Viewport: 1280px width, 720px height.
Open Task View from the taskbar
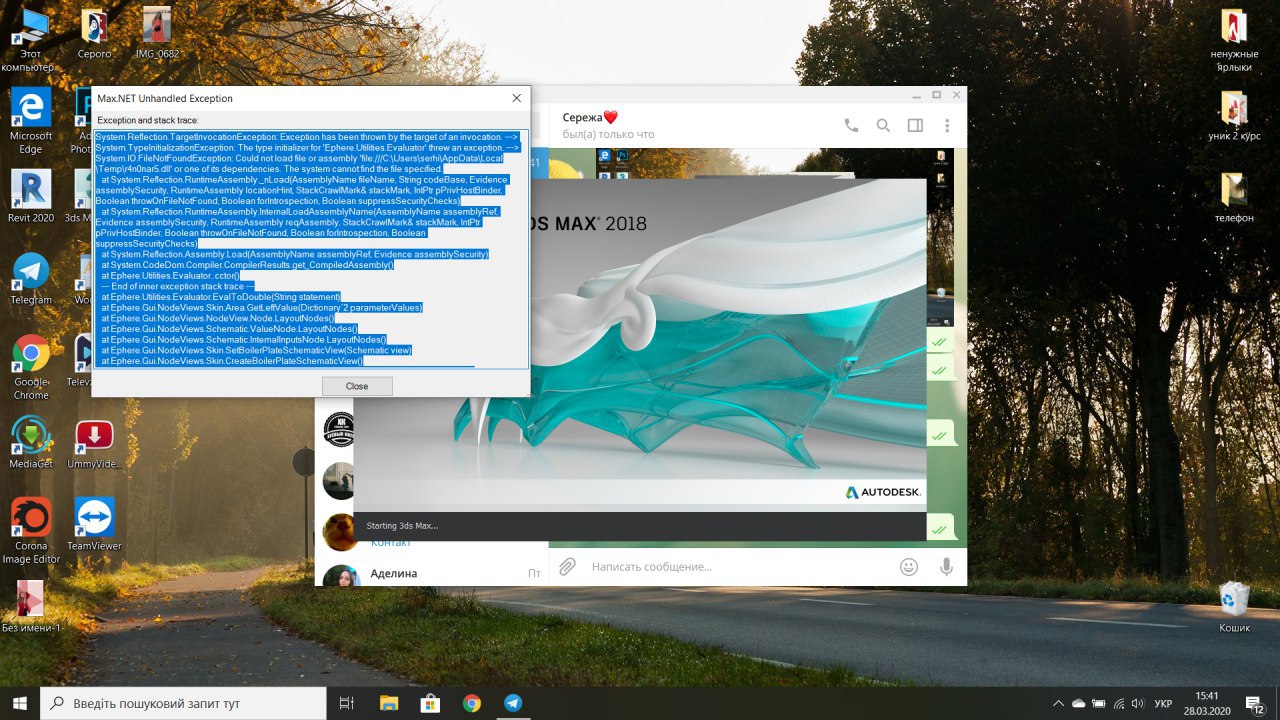coord(347,703)
